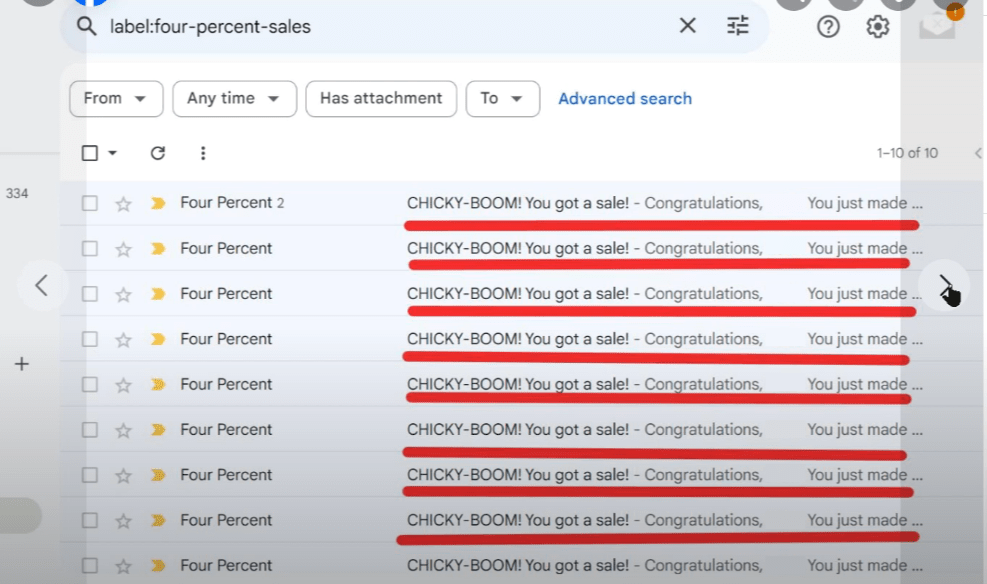Toggle importance marker on second email row
This screenshot has height=584, width=987.
coord(158,249)
